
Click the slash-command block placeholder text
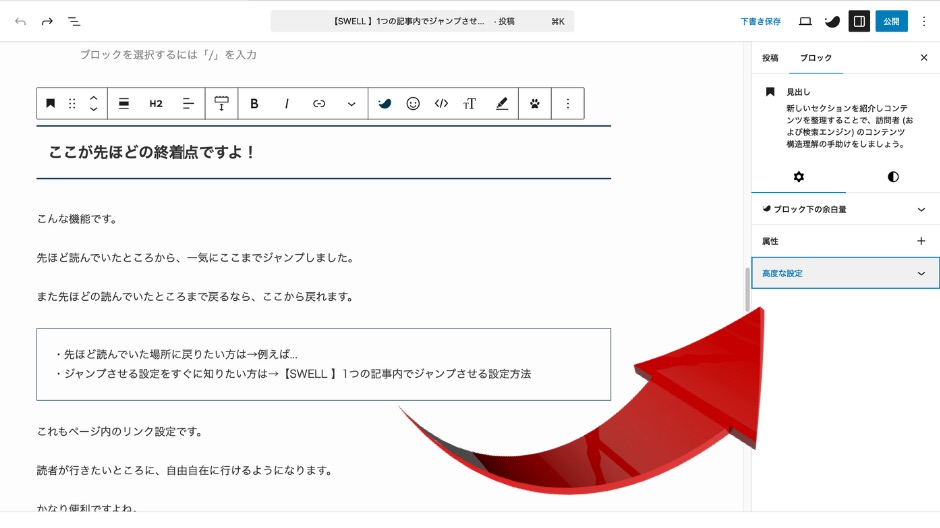pos(168,55)
